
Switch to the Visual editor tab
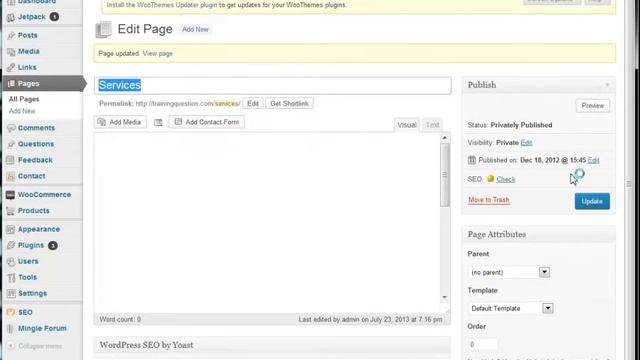click(407, 125)
